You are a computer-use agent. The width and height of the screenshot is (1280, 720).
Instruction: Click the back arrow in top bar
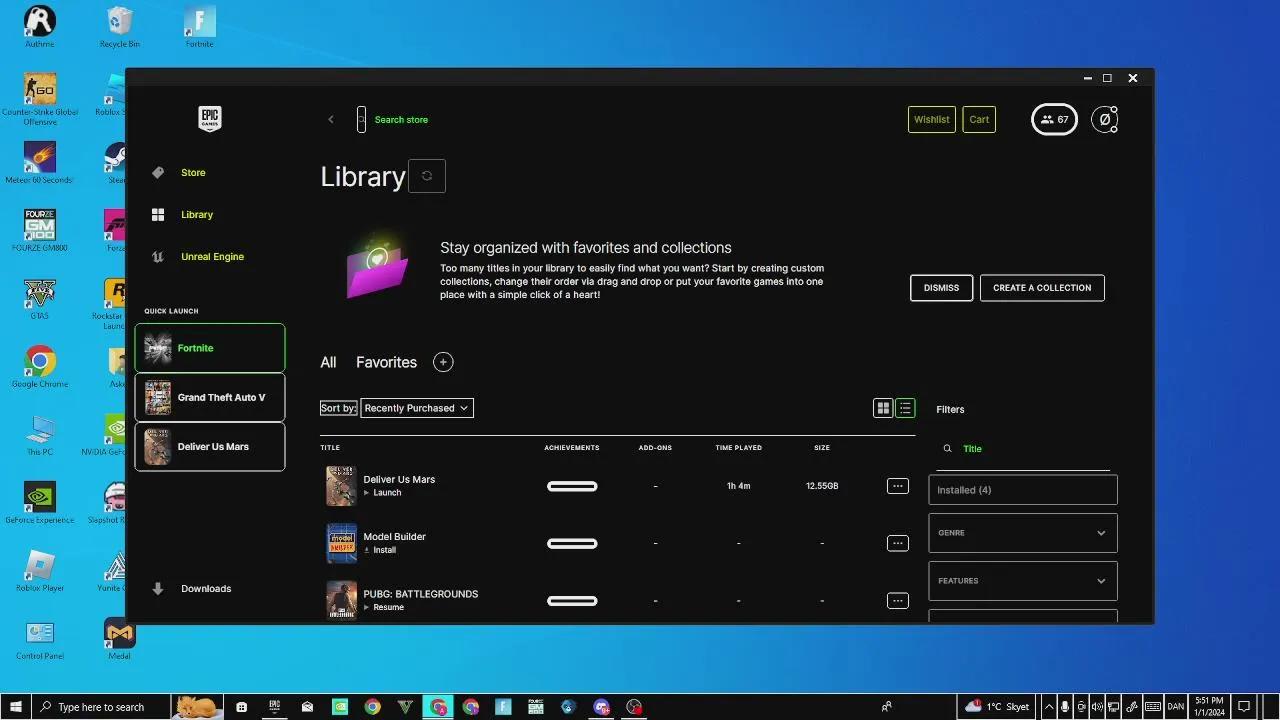(331, 120)
